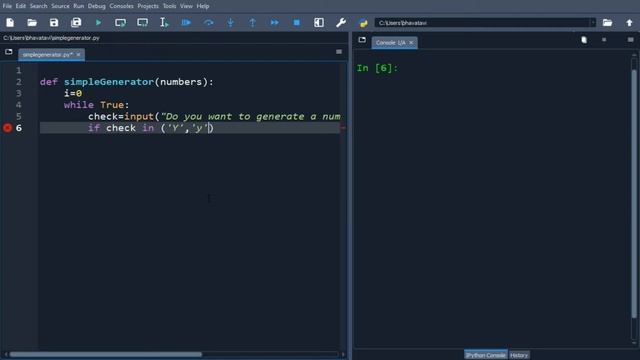This screenshot has width=640, height=360.
Task: Open the Projects menu
Action: click(148, 6)
